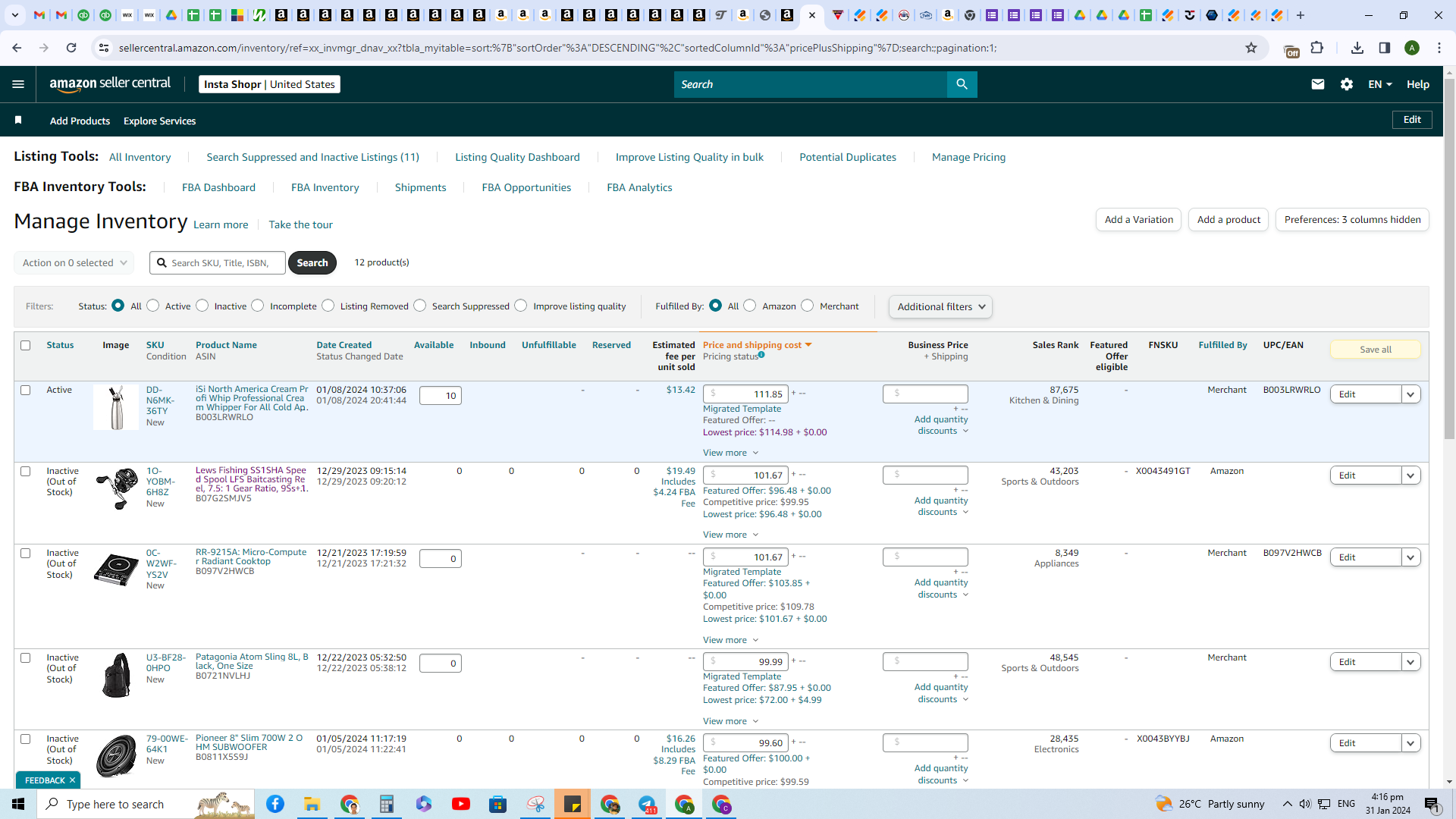
Task: Open the EN language dropdown
Action: point(1380,84)
